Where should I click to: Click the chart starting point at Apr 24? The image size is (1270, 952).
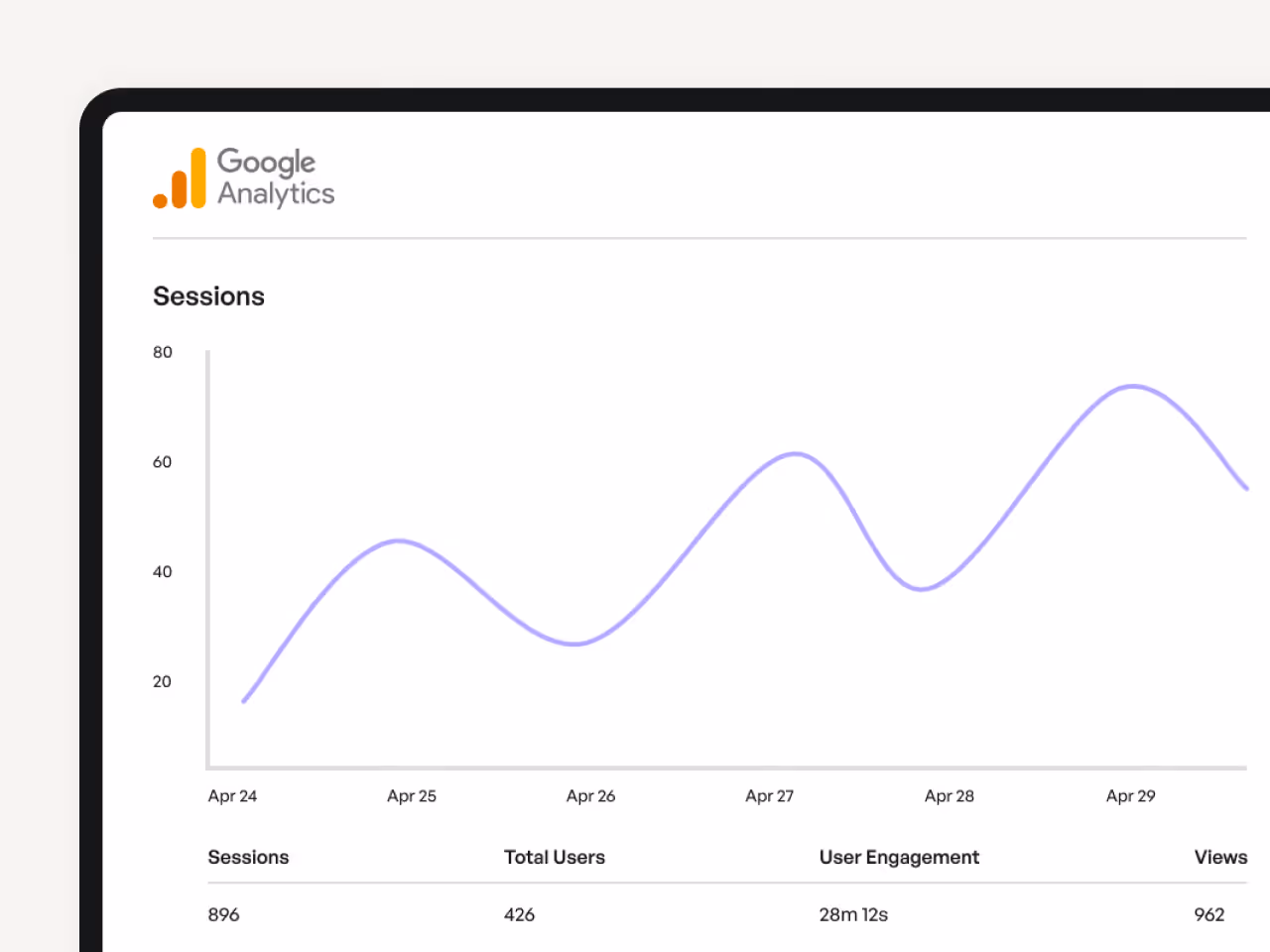point(244,700)
